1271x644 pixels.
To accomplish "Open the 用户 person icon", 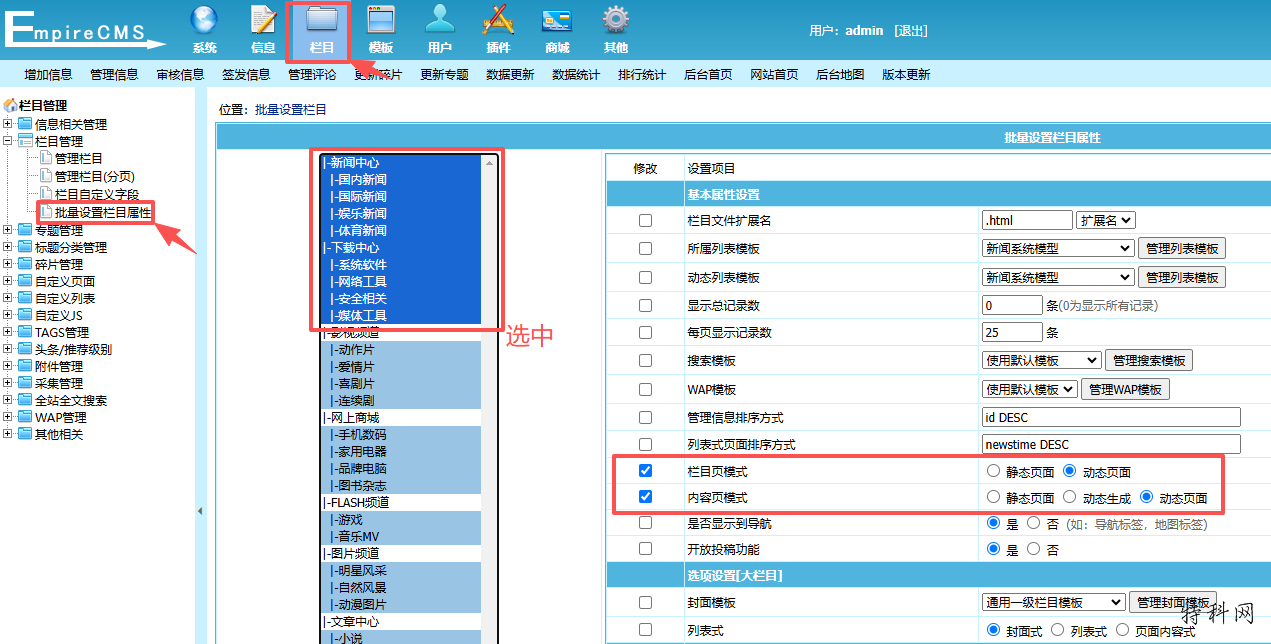I will coord(439,20).
